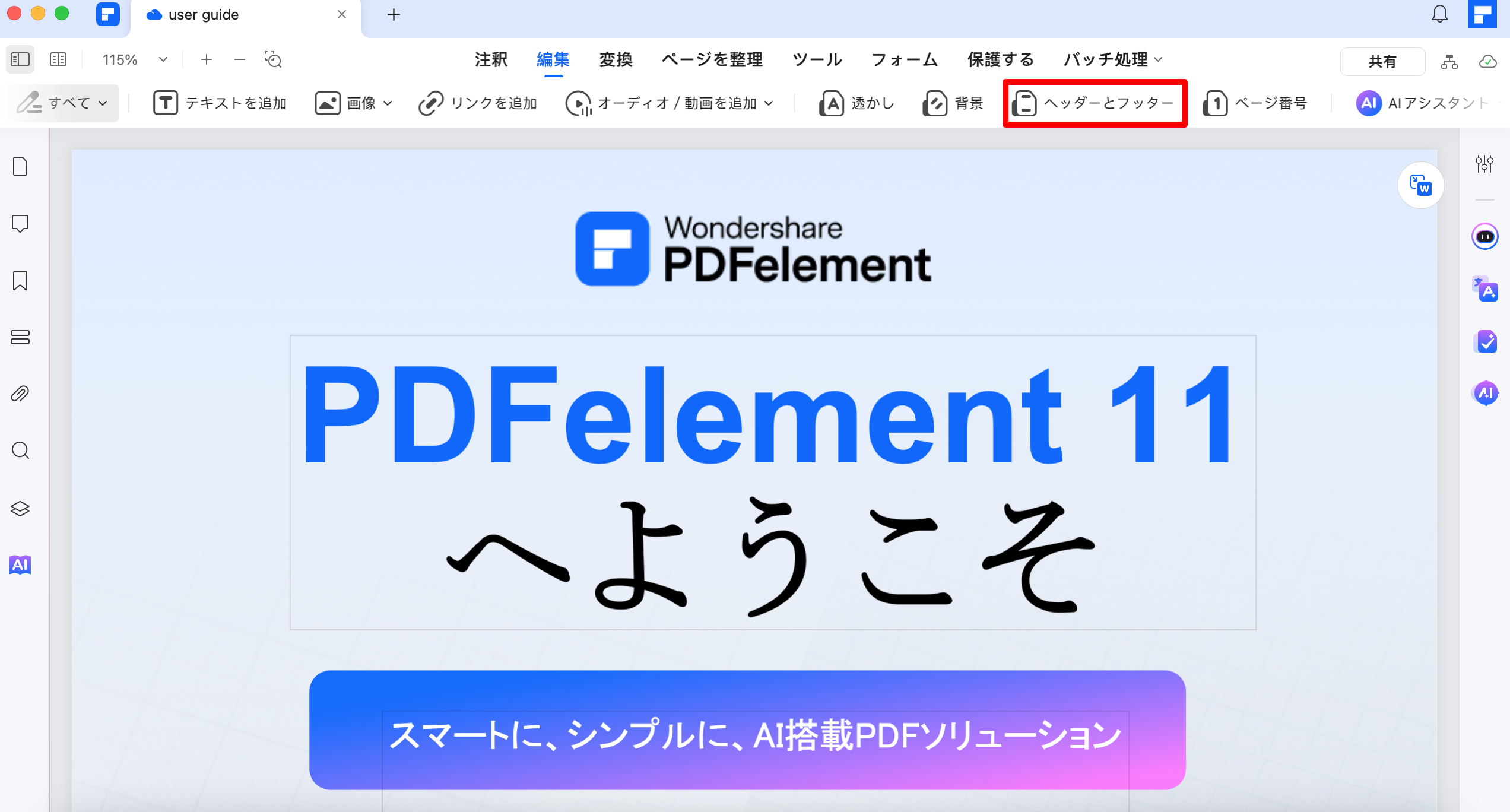Screen dimensions: 1510x812
Task: Open the search panel sidebar icon
Action: pyautogui.click(x=20, y=451)
